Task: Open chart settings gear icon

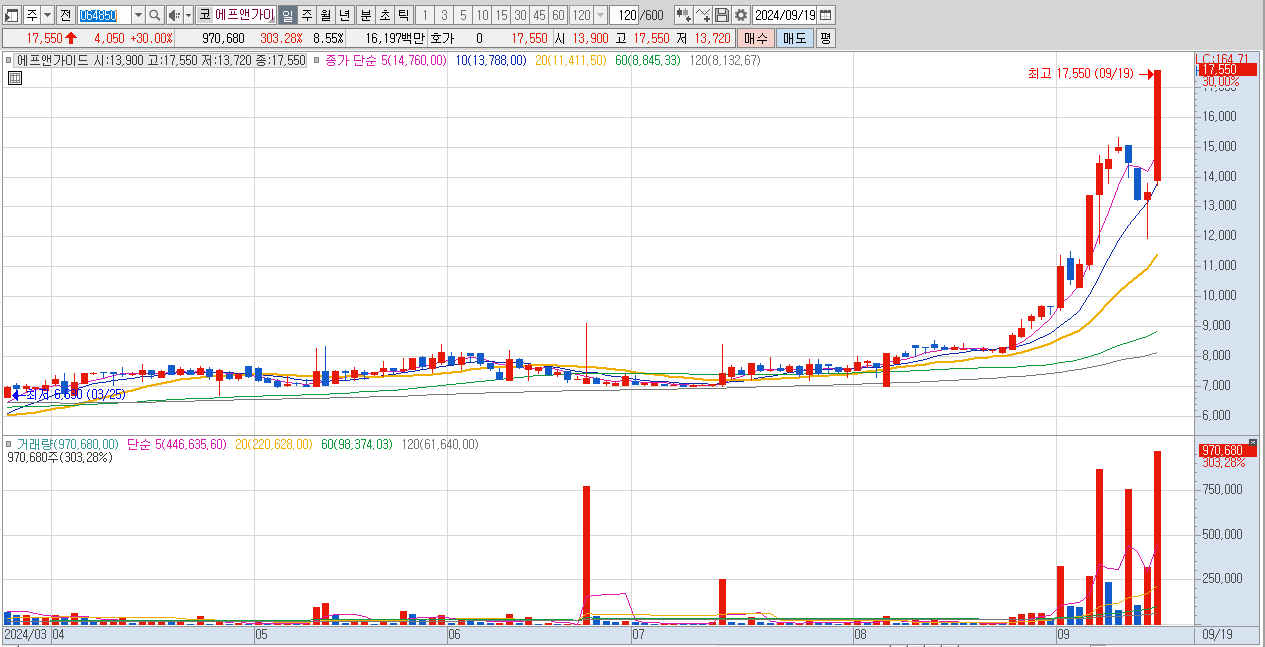Action: click(x=740, y=15)
